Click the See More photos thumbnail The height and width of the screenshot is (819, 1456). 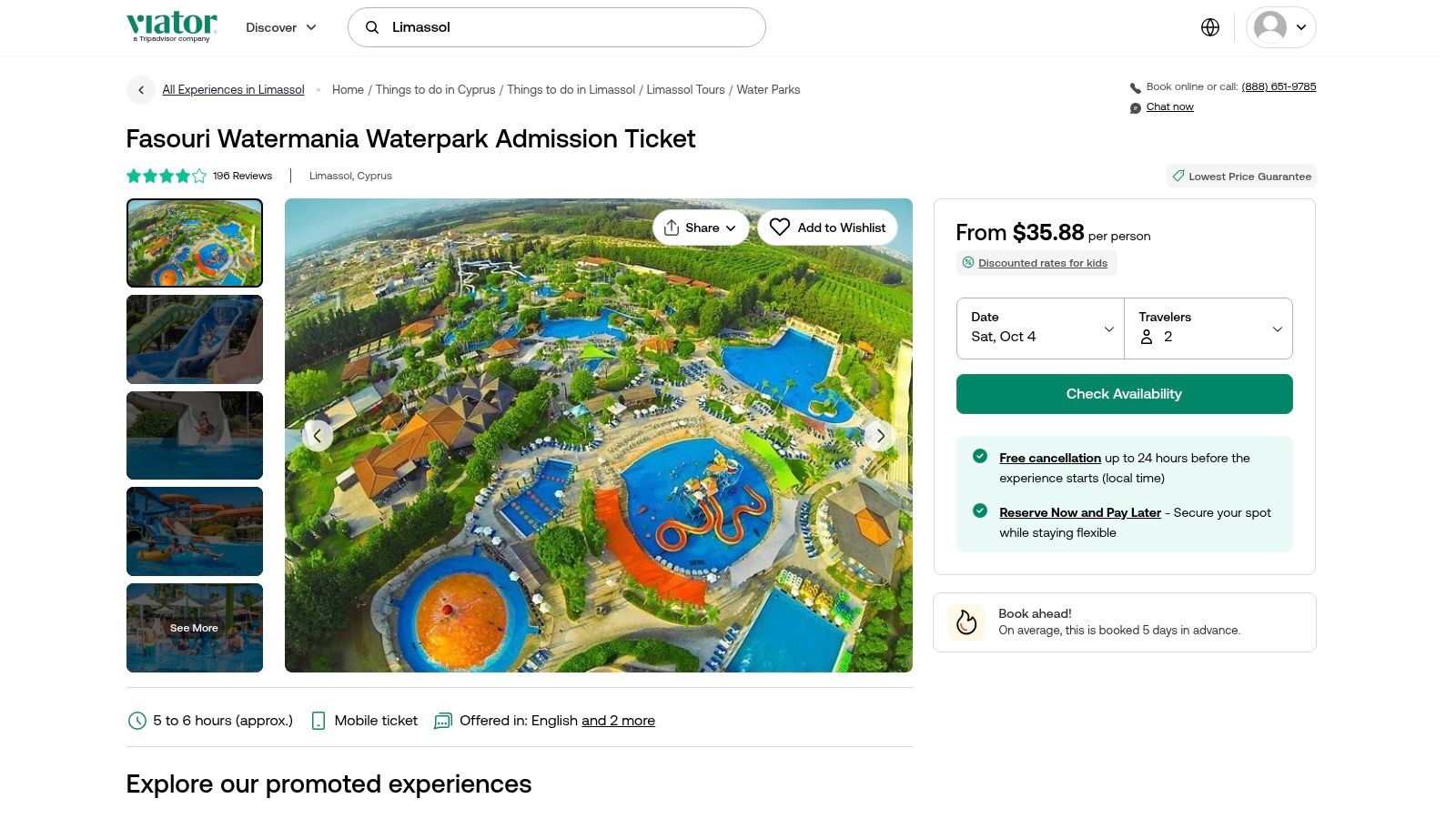tap(195, 628)
